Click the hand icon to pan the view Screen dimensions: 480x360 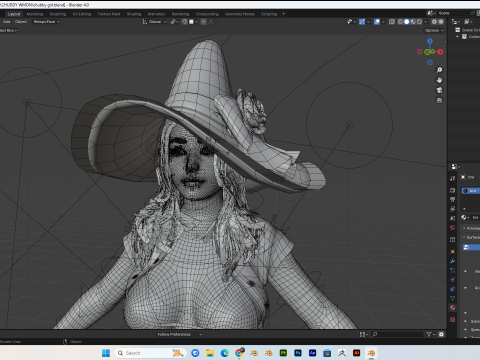tap(439, 80)
